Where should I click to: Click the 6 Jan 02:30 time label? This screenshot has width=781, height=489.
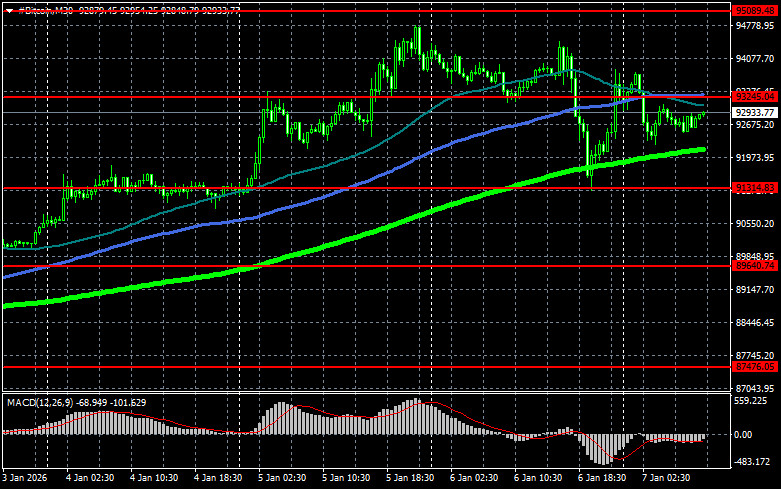474,478
